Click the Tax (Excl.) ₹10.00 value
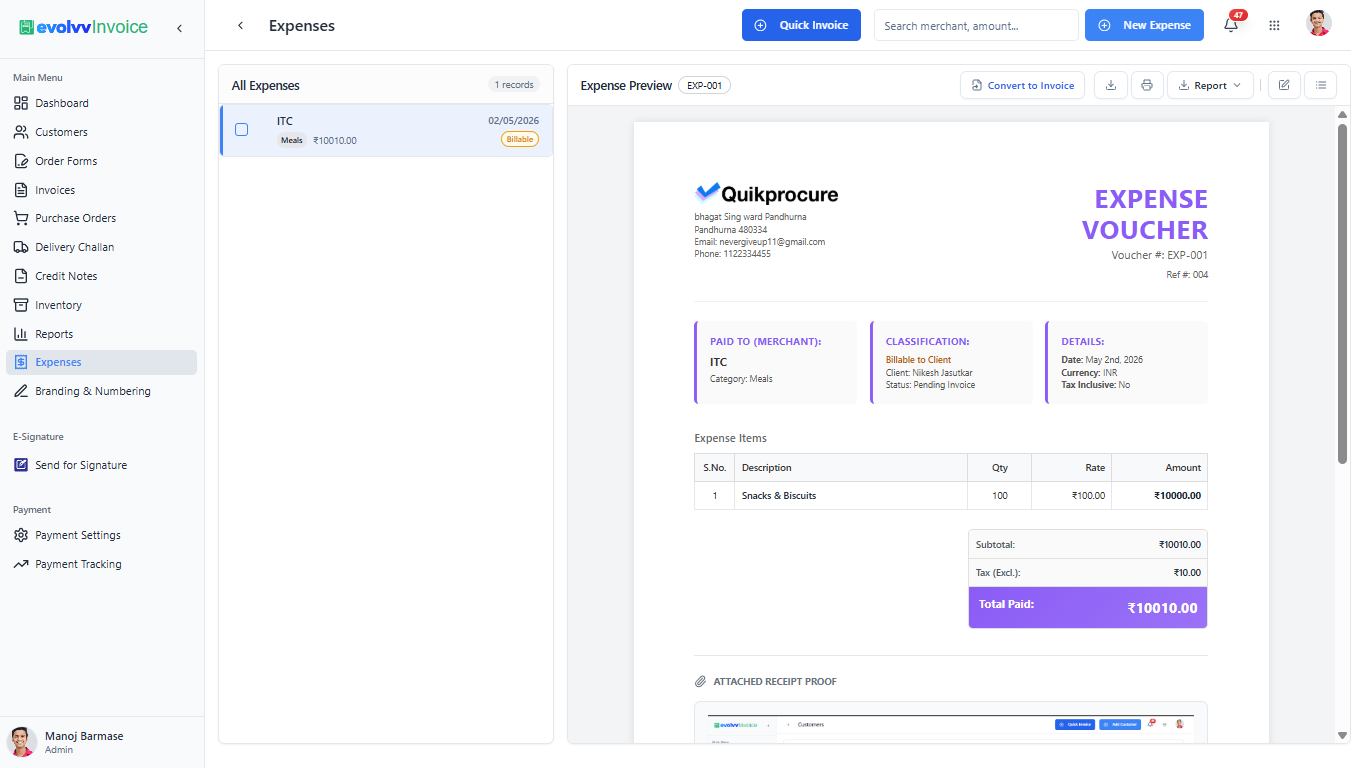Viewport: 1366px width, 768px height. (x=1187, y=573)
